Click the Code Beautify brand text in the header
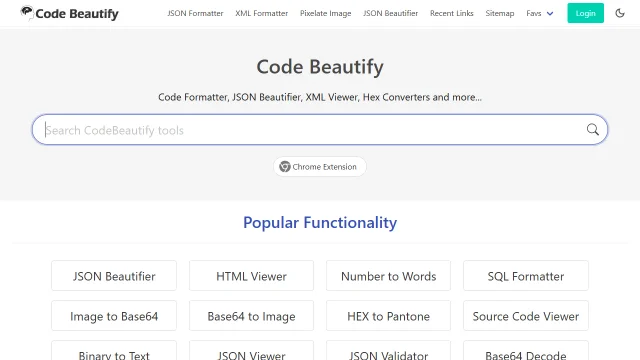The image size is (640, 360). tap(77, 14)
